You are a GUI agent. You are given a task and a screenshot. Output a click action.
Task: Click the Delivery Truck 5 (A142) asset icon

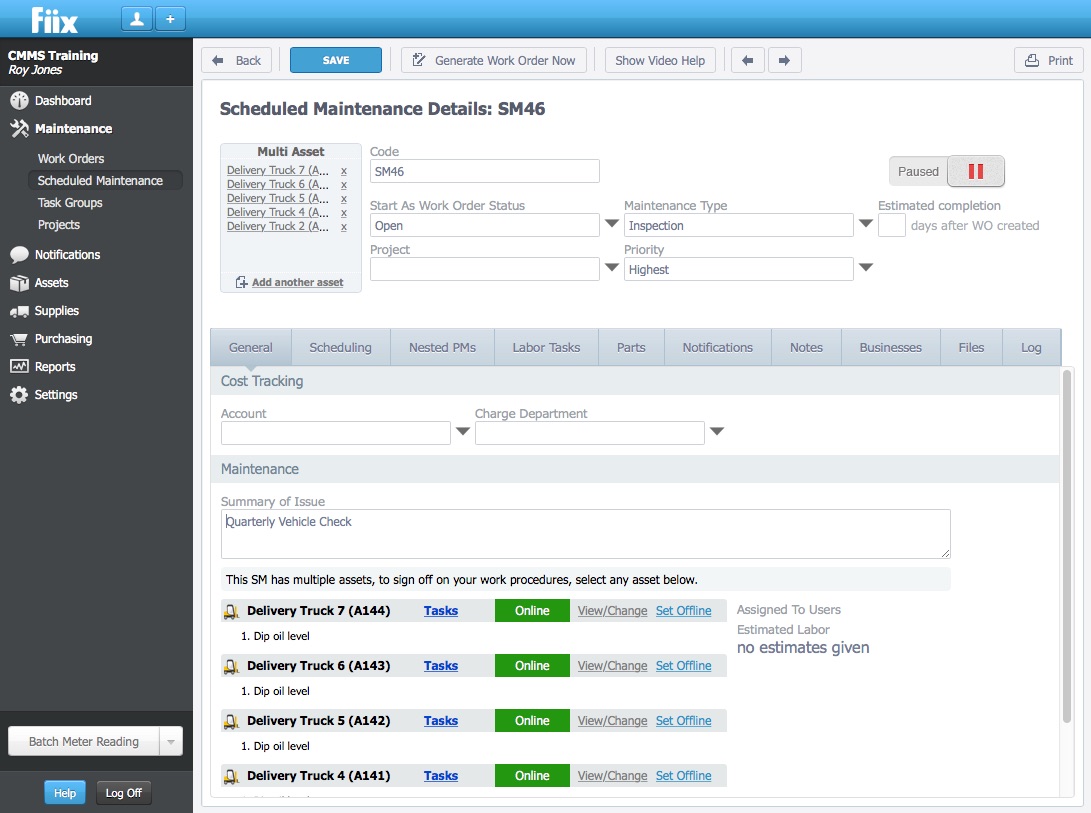coord(231,721)
